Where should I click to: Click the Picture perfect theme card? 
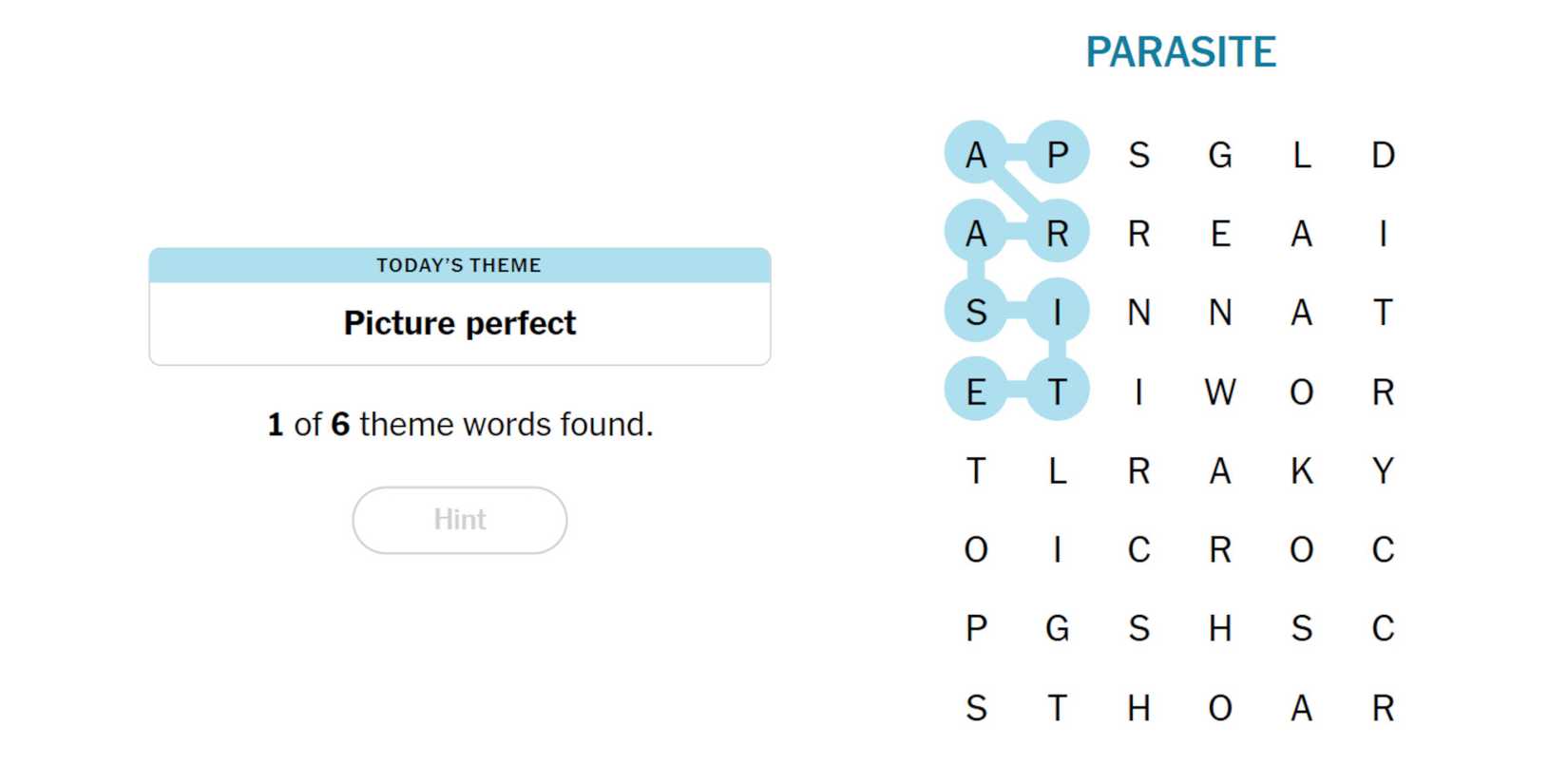coord(460,307)
